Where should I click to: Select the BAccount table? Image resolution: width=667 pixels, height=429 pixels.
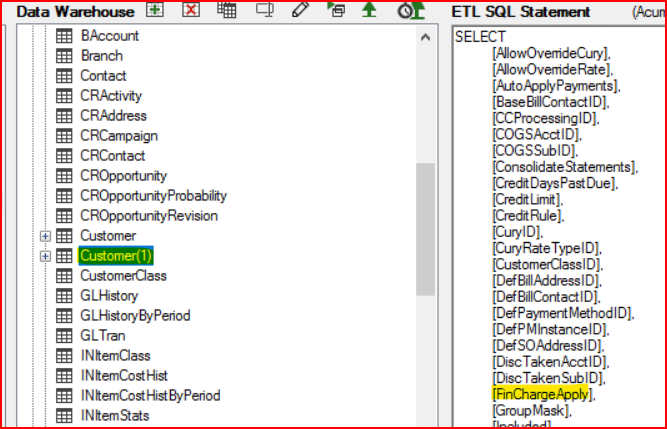(x=109, y=36)
